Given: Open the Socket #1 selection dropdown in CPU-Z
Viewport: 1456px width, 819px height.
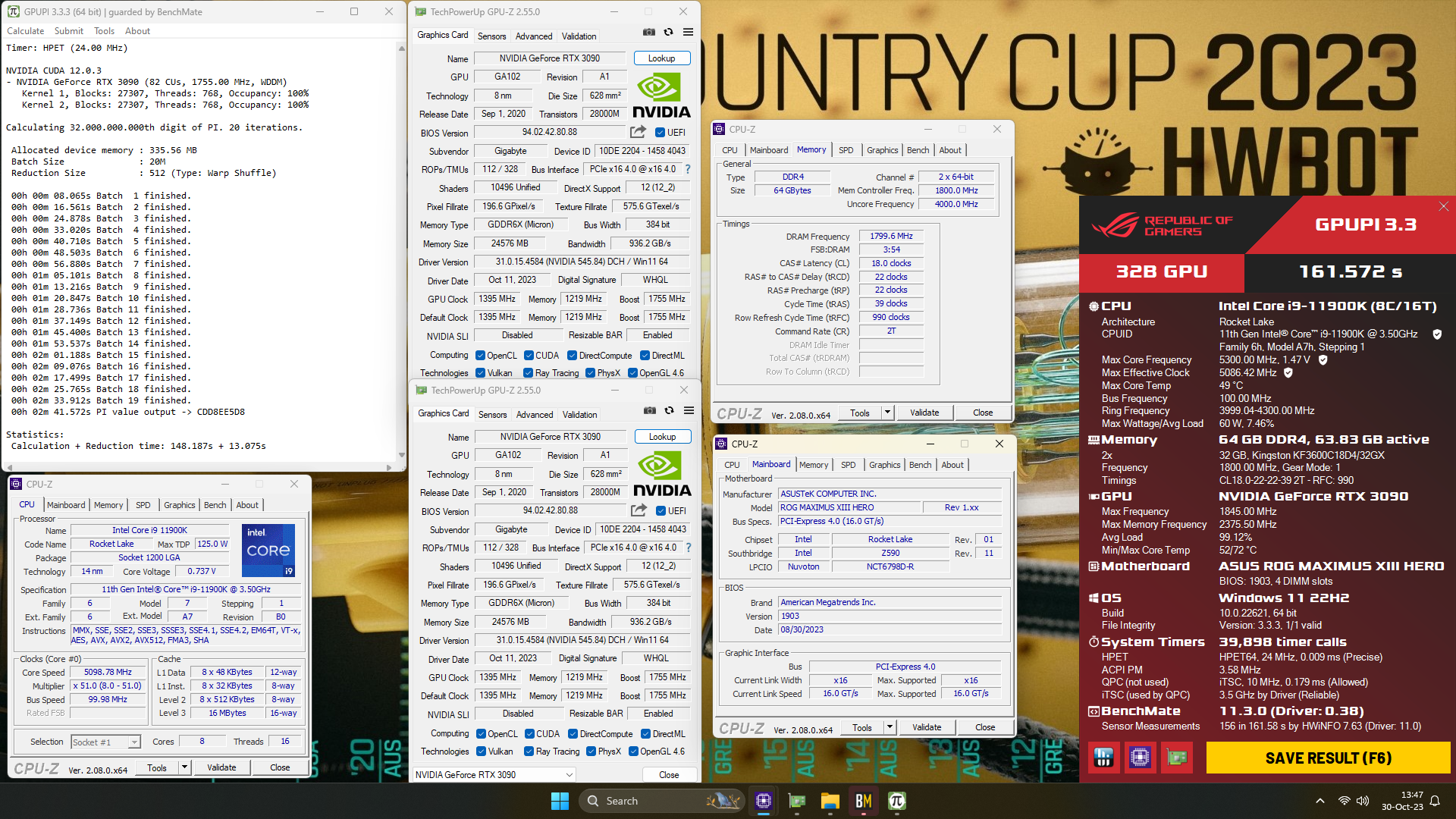Looking at the screenshot, I should 134,742.
